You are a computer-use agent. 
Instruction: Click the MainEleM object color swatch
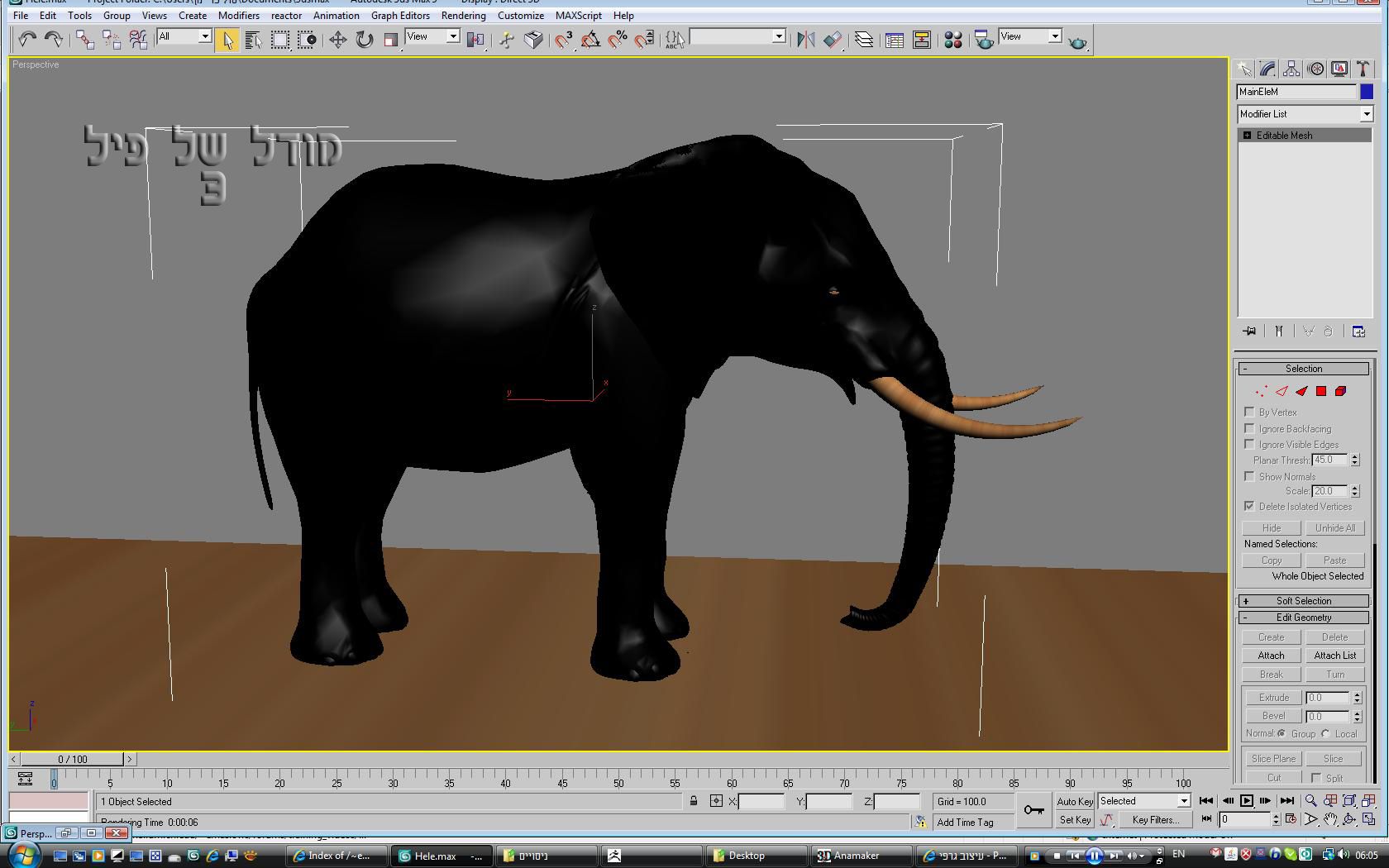click(1366, 92)
